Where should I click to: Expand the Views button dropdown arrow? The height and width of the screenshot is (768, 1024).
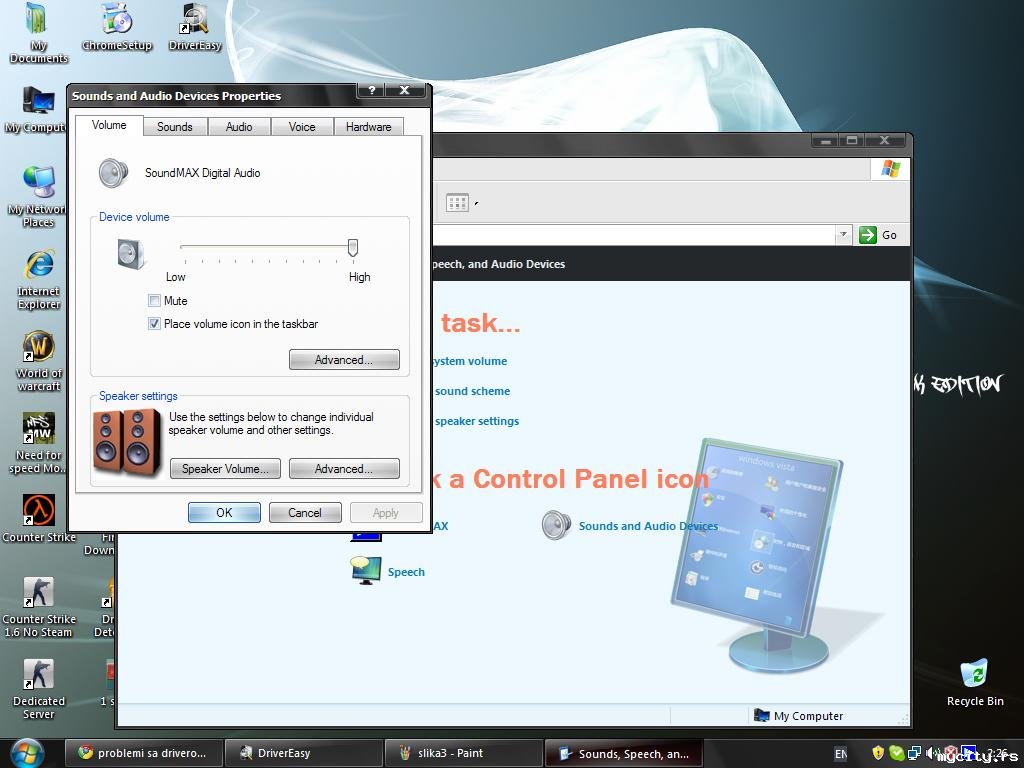[x=476, y=203]
